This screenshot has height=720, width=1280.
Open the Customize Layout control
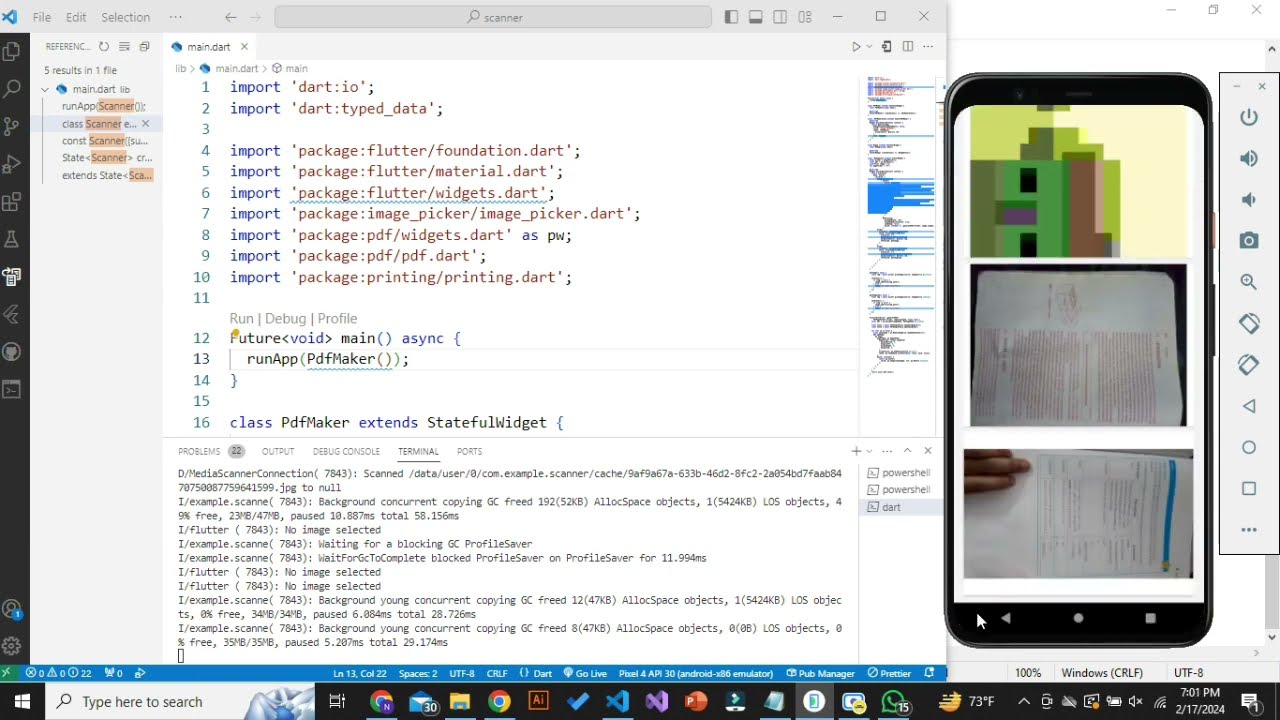coord(805,17)
